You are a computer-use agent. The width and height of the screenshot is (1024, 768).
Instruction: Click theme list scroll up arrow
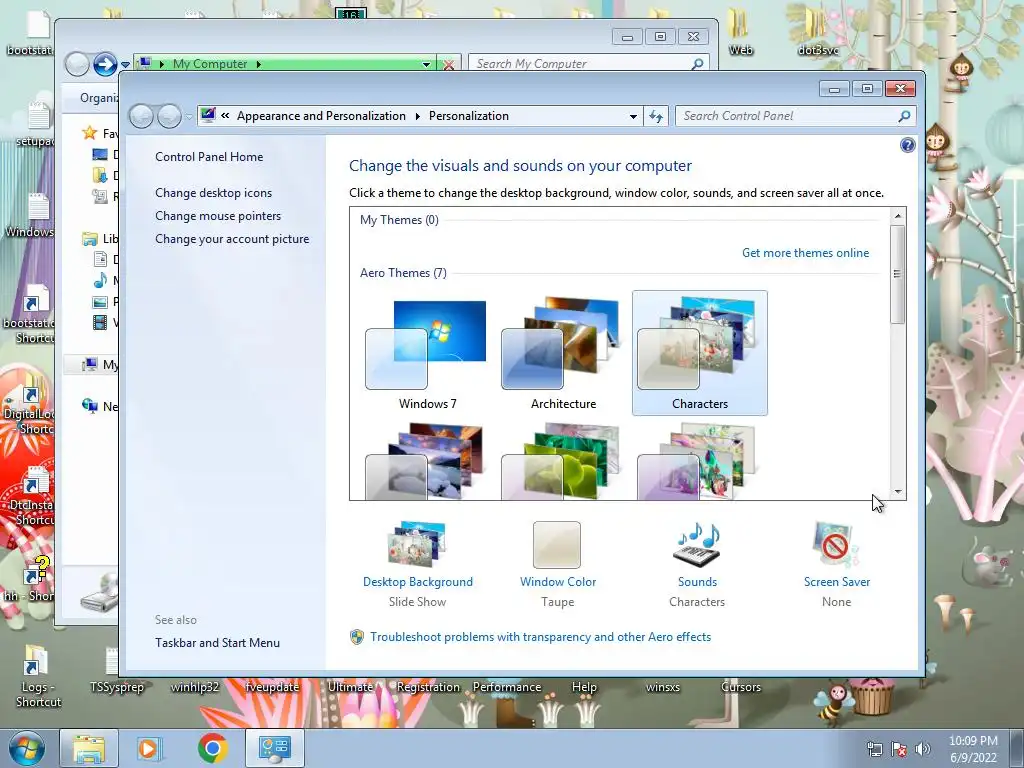[897, 216]
